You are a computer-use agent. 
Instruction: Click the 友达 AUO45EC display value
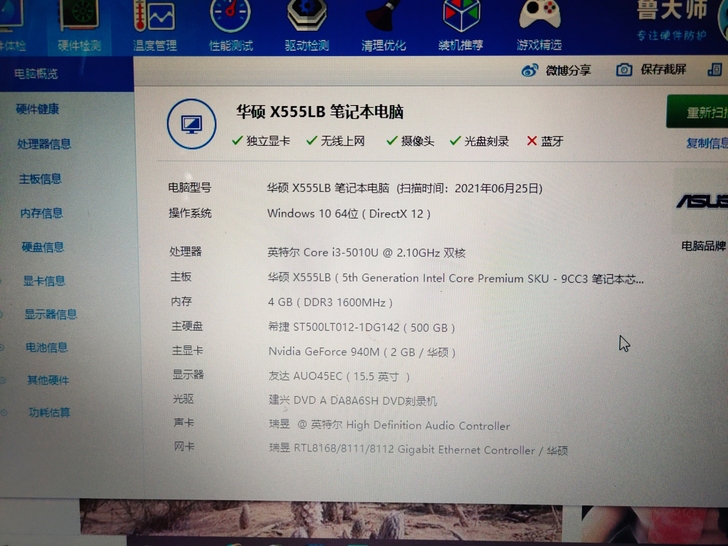pos(339,376)
